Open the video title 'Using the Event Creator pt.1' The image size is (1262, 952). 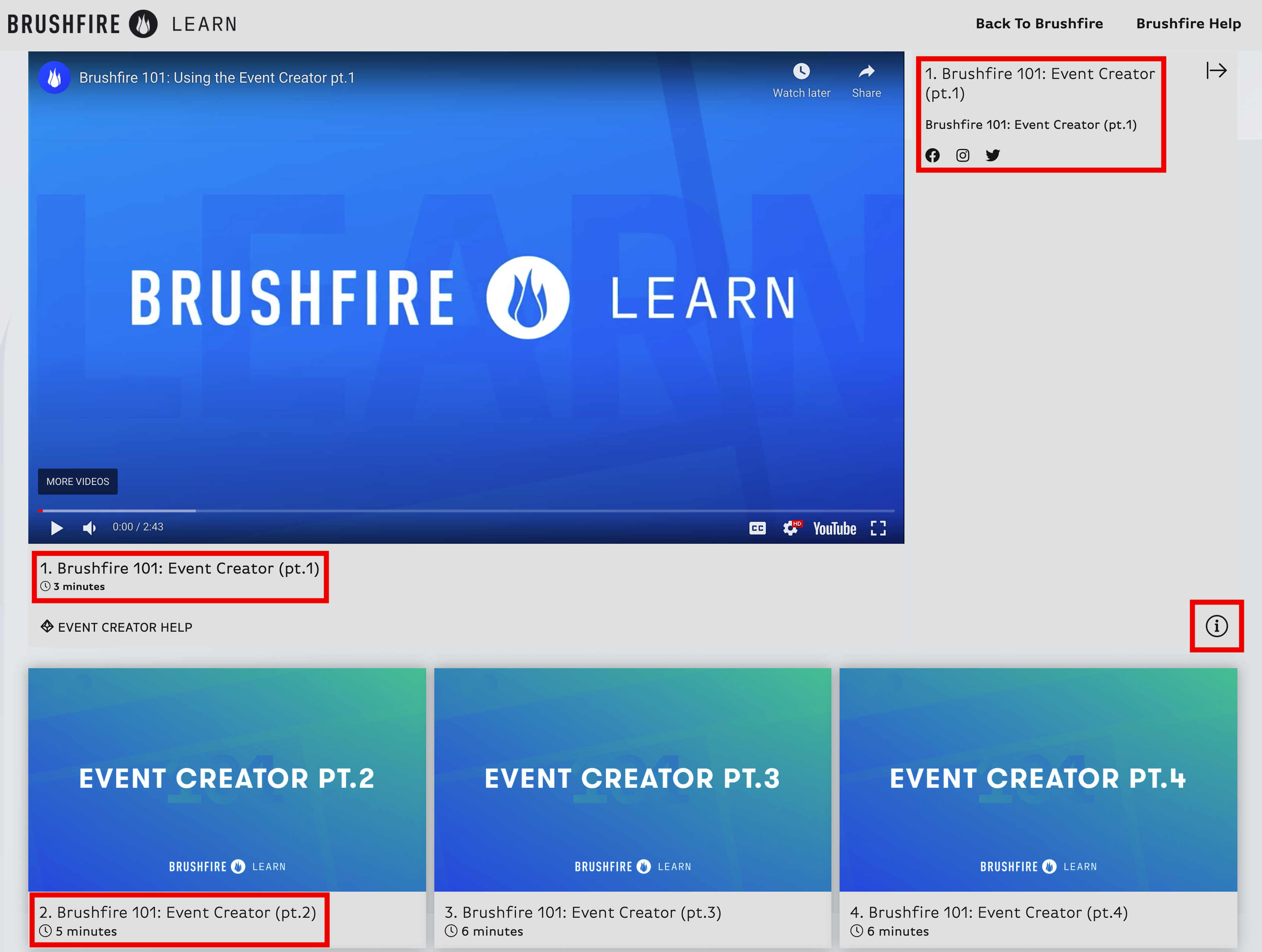click(x=217, y=77)
